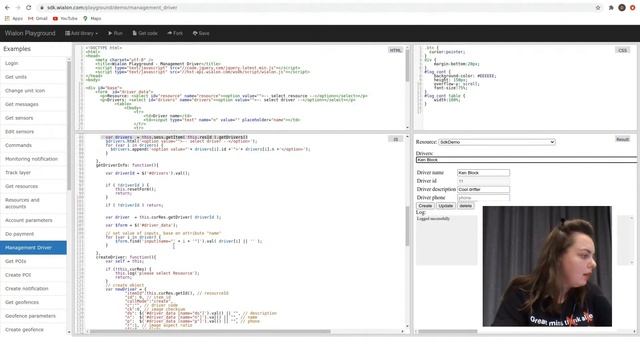Open the Get sensors example

[33, 118]
